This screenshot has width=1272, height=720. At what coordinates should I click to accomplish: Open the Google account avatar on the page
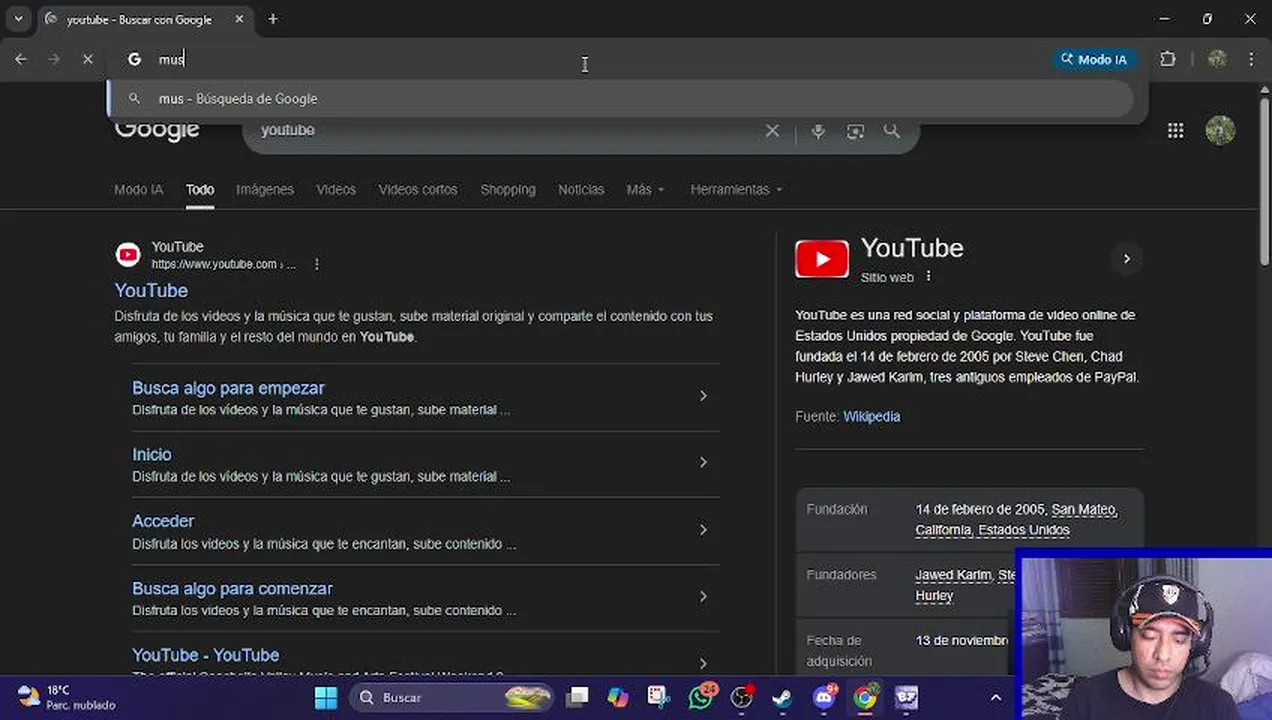click(x=1220, y=130)
